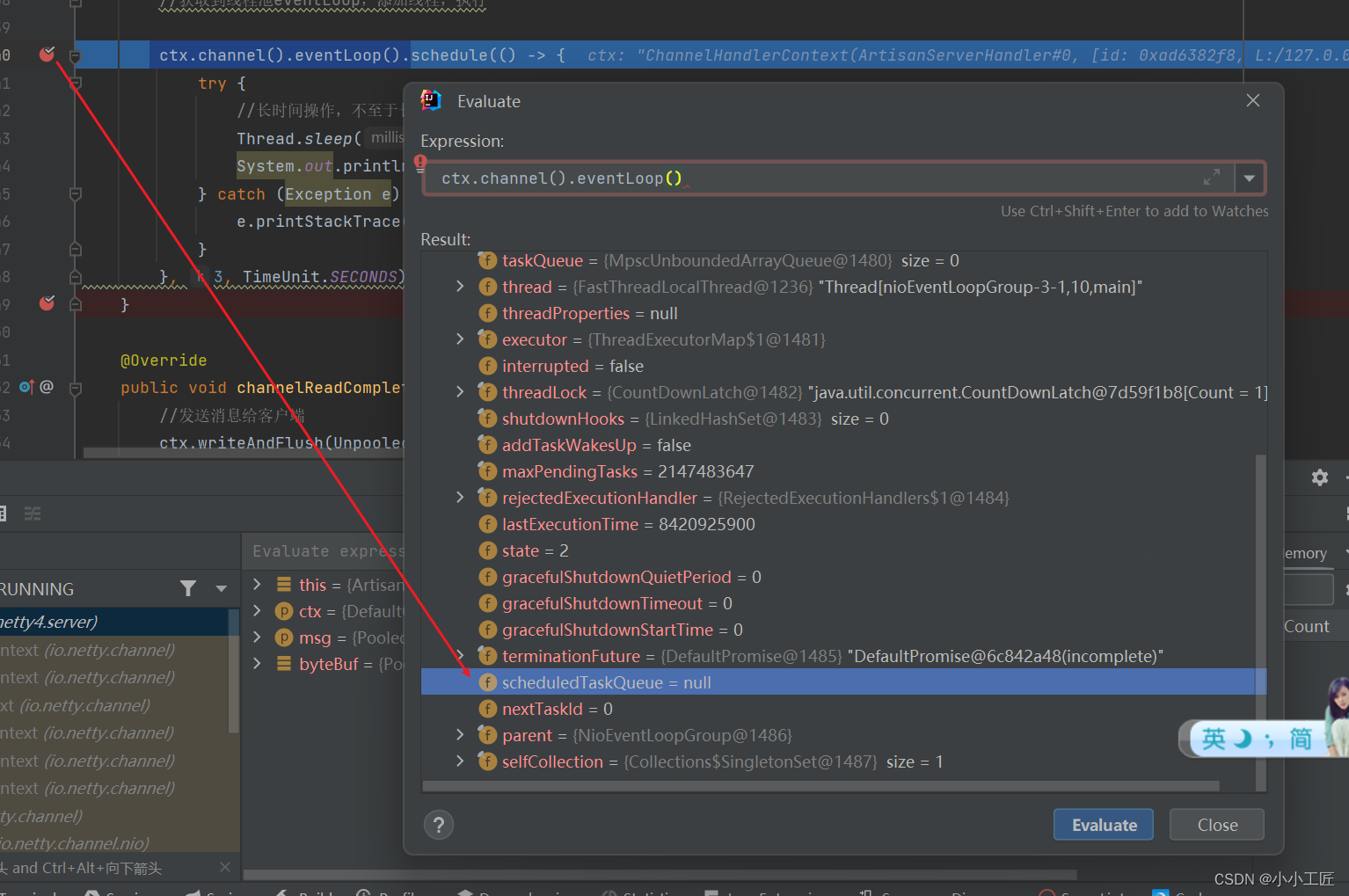Dismiss the Ctrl+Alt hint with its X
The image size is (1349, 896).
tap(225, 867)
